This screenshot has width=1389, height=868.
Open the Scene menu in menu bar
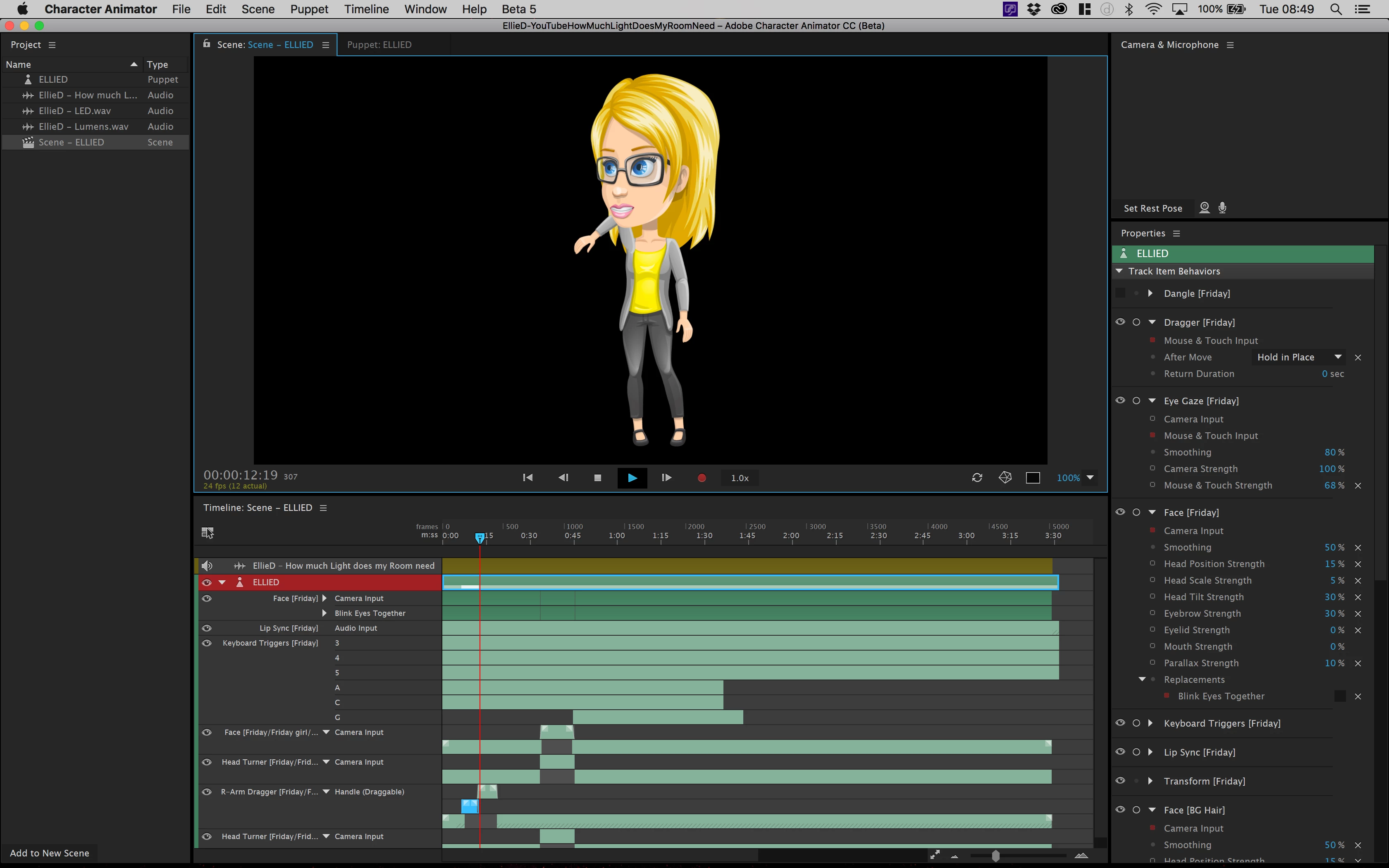pyautogui.click(x=258, y=9)
